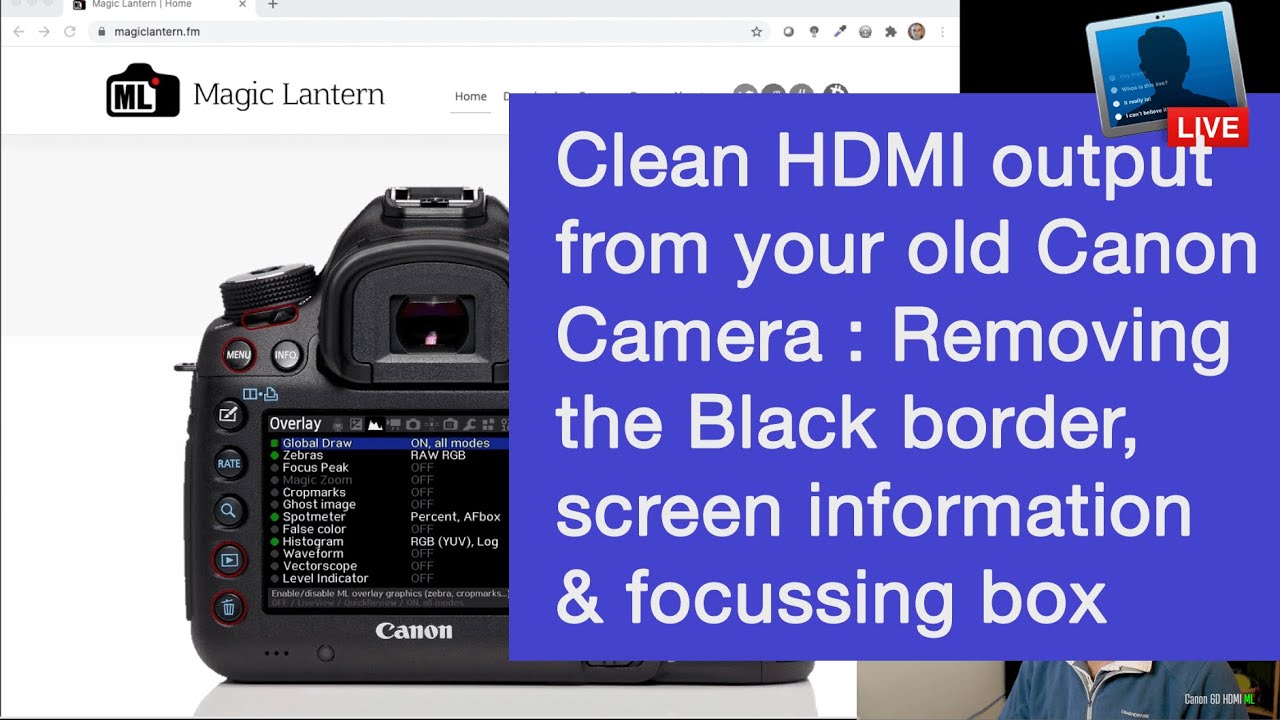This screenshot has height=720, width=1280.
Task: Click the 'ON, all modes' value
Action: click(450, 443)
